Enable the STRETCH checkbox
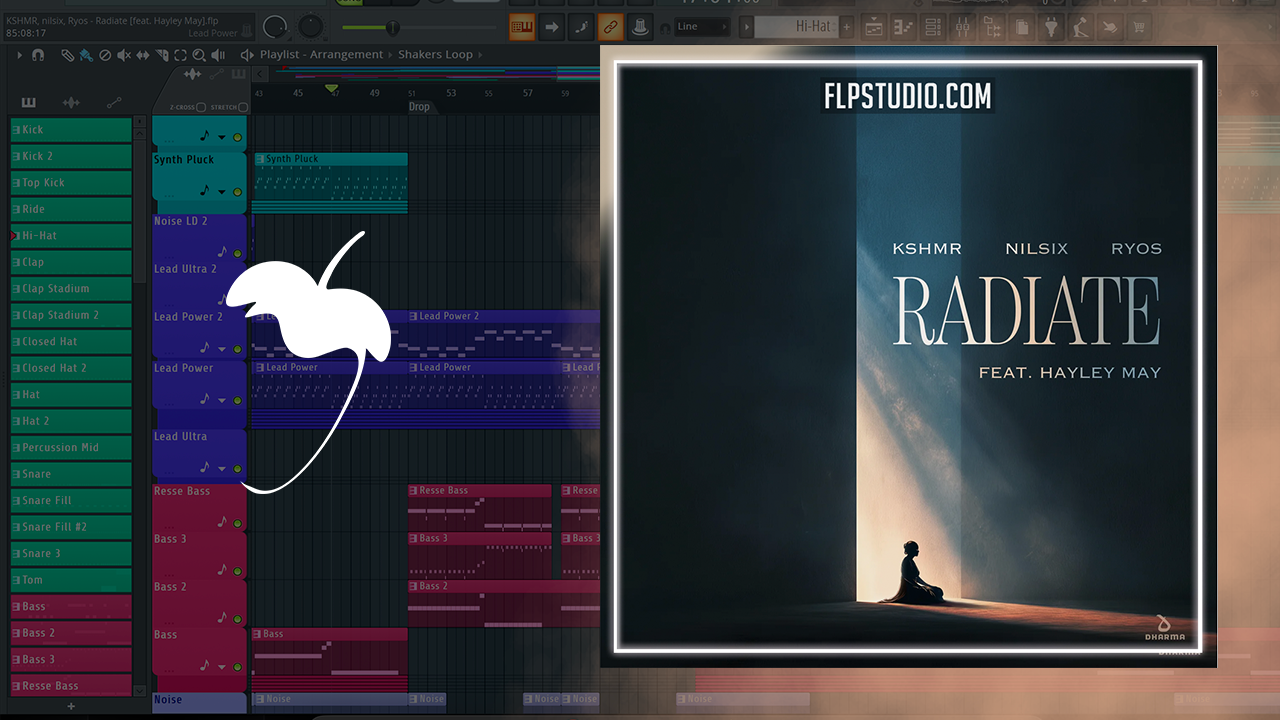Viewport: 1280px width, 720px height. (x=243, y=107)
